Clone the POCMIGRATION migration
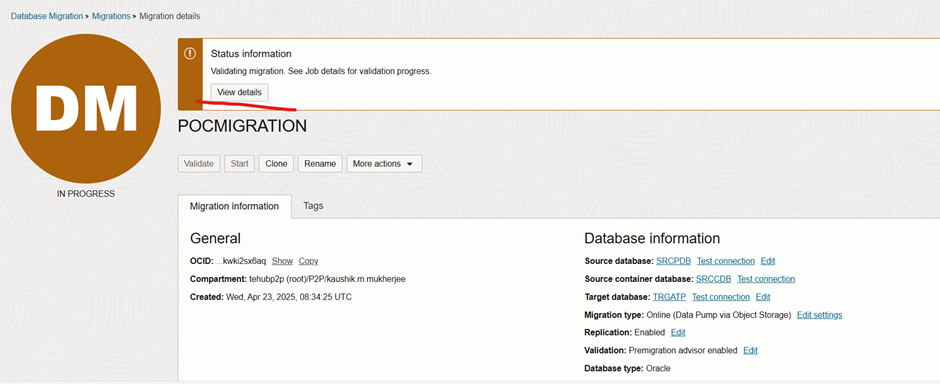 [x=276, y=164]
